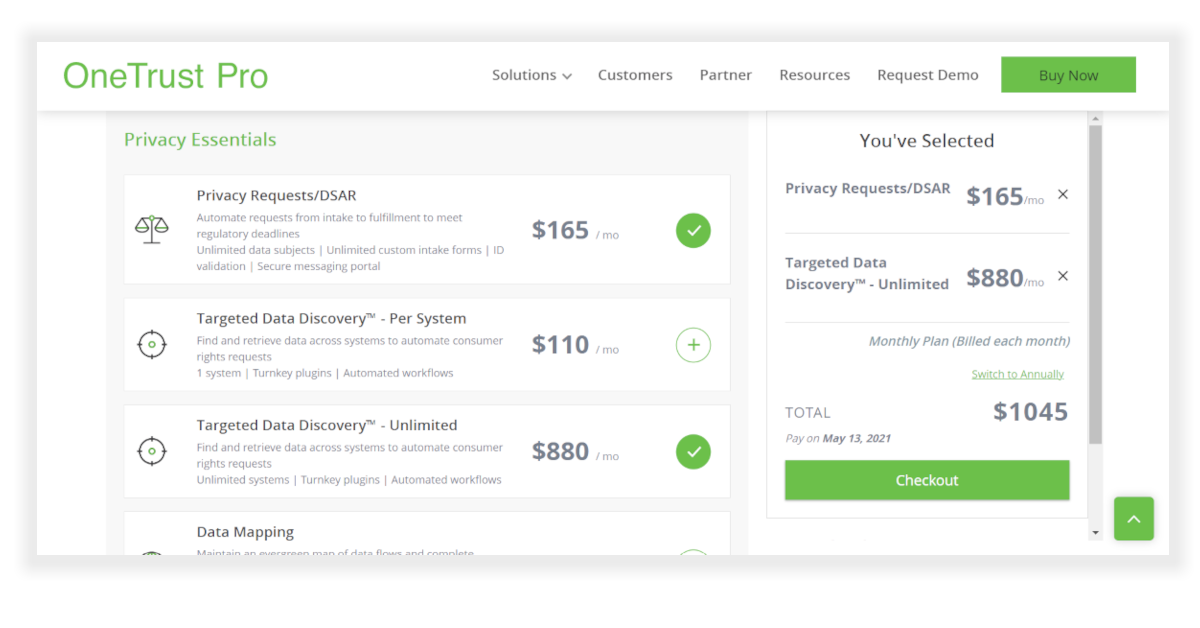Viewport: 1200px width, 628px height.
Task: Deselect Targeted Data Discovery Unlimited checkmark
Action: tap(693, 452)
